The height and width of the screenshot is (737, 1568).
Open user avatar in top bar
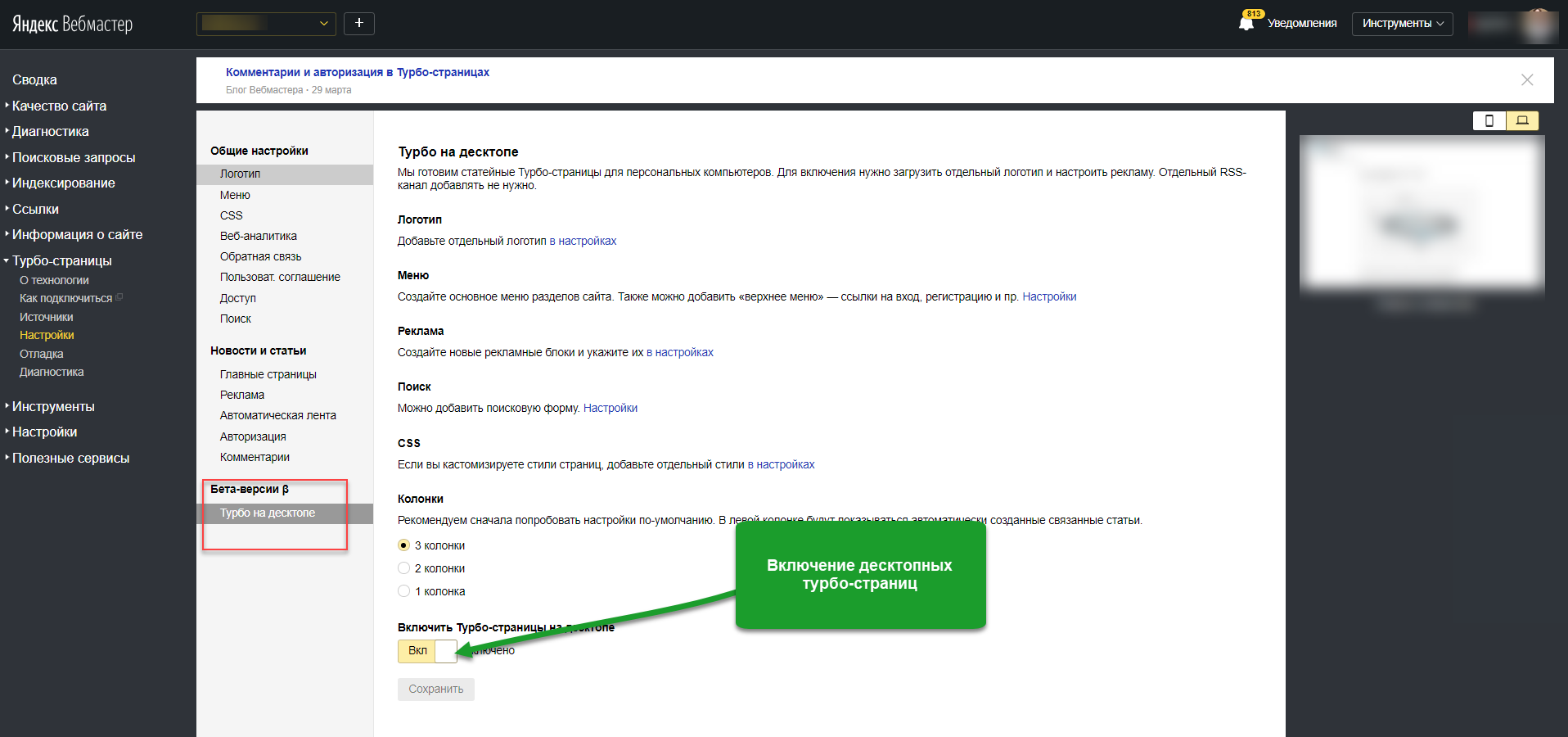tap(1539, 25)
